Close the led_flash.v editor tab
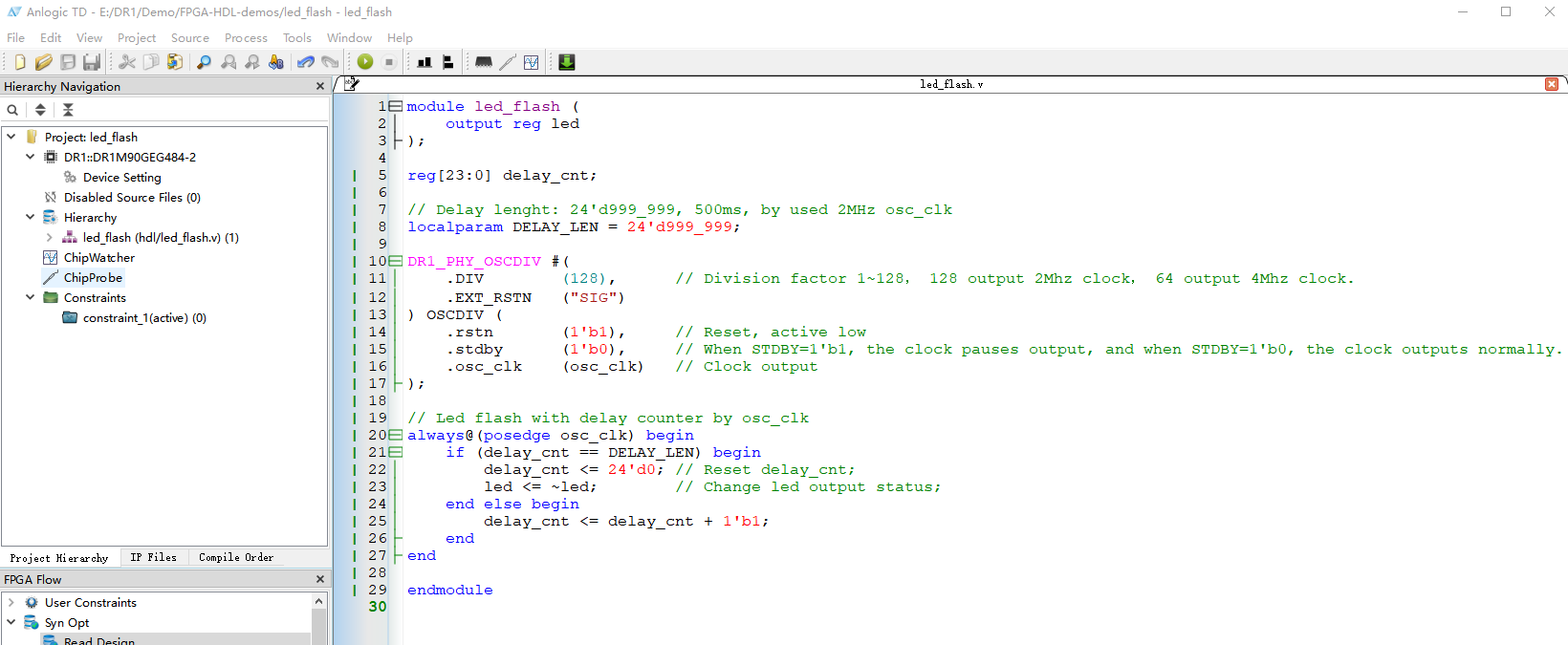Screen dimensions: 1568x645 tap(1552, 84)
